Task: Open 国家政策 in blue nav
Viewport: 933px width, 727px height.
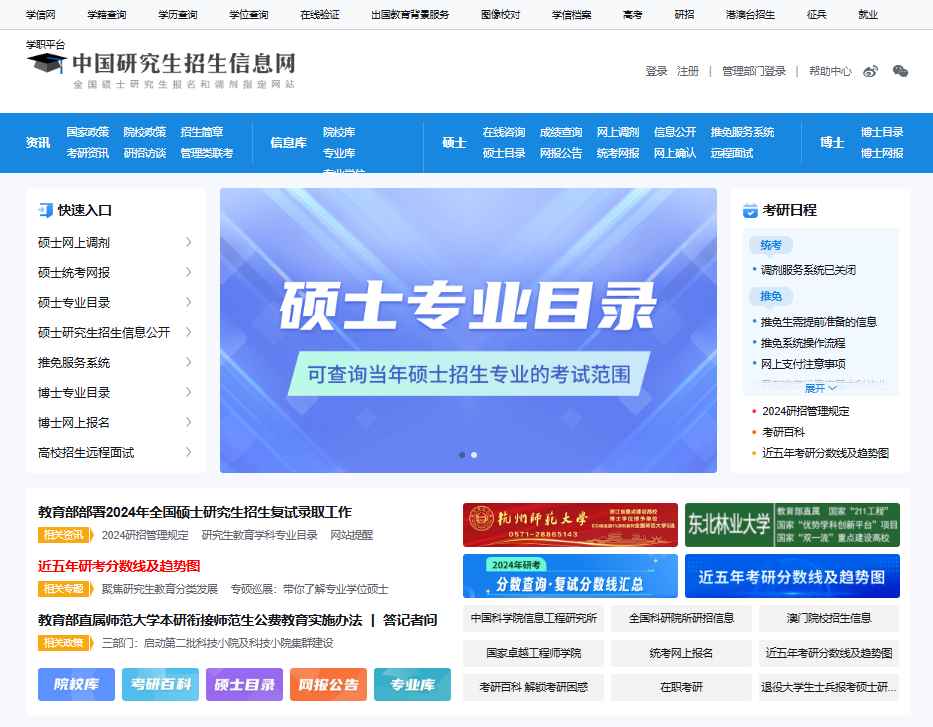Action: pyautogui.click(x=87, y=132)
